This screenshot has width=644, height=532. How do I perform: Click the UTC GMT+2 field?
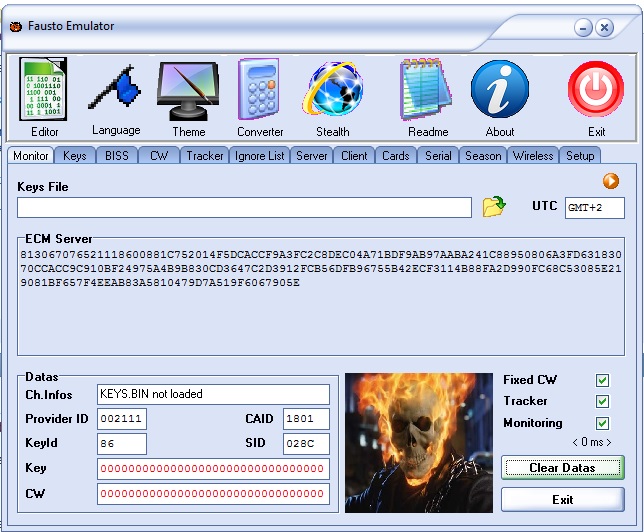(x=595, y=208)
